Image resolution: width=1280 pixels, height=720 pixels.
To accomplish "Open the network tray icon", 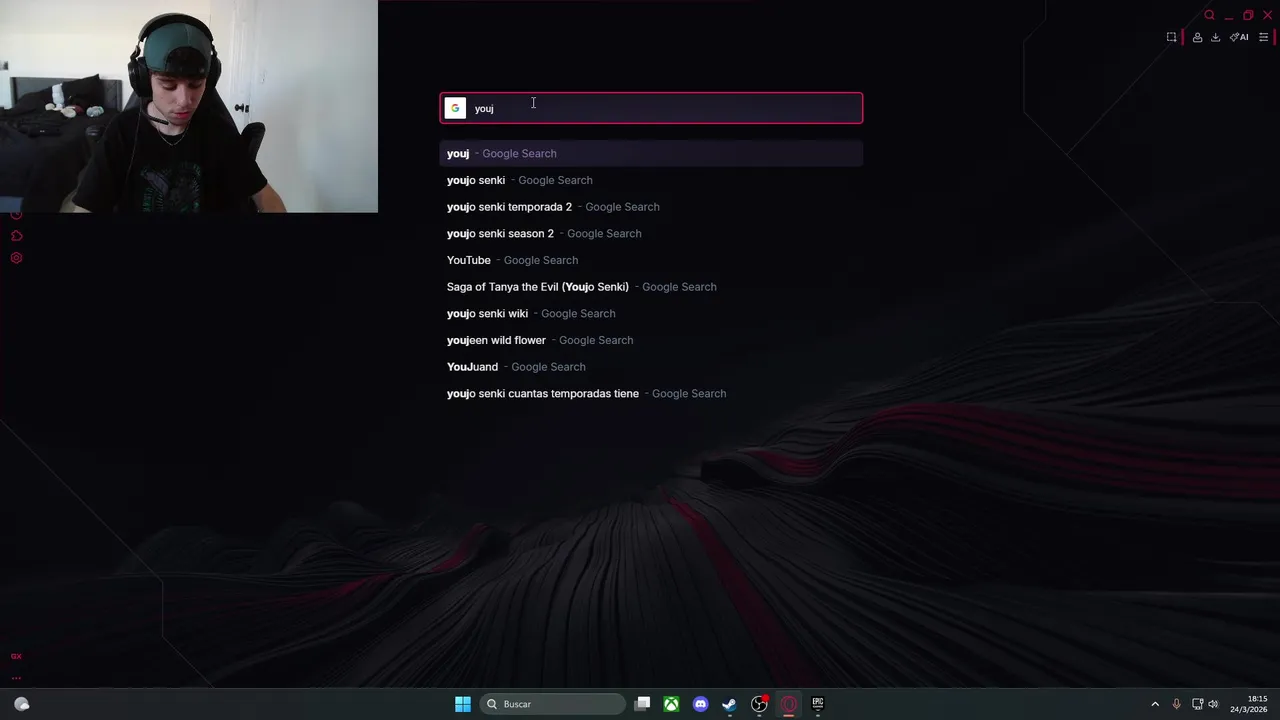I will click(x=1197, y=704).
